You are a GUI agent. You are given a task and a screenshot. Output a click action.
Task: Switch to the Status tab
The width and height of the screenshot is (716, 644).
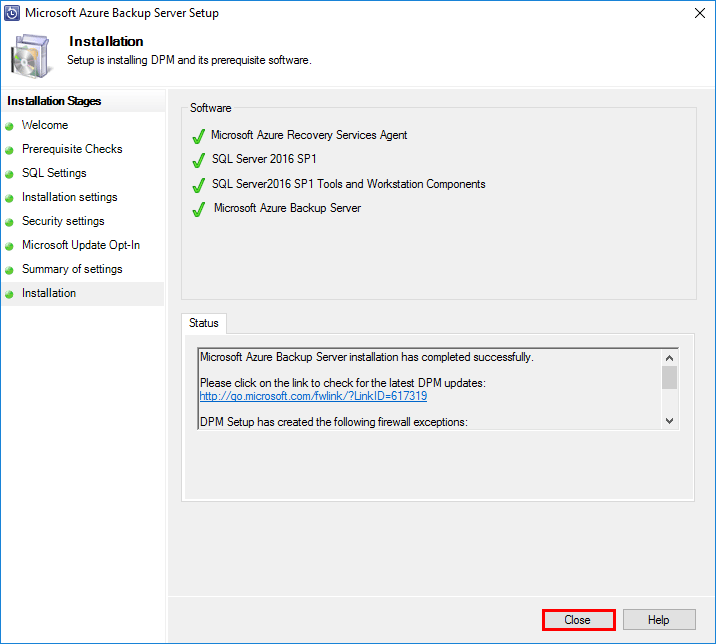204,323
